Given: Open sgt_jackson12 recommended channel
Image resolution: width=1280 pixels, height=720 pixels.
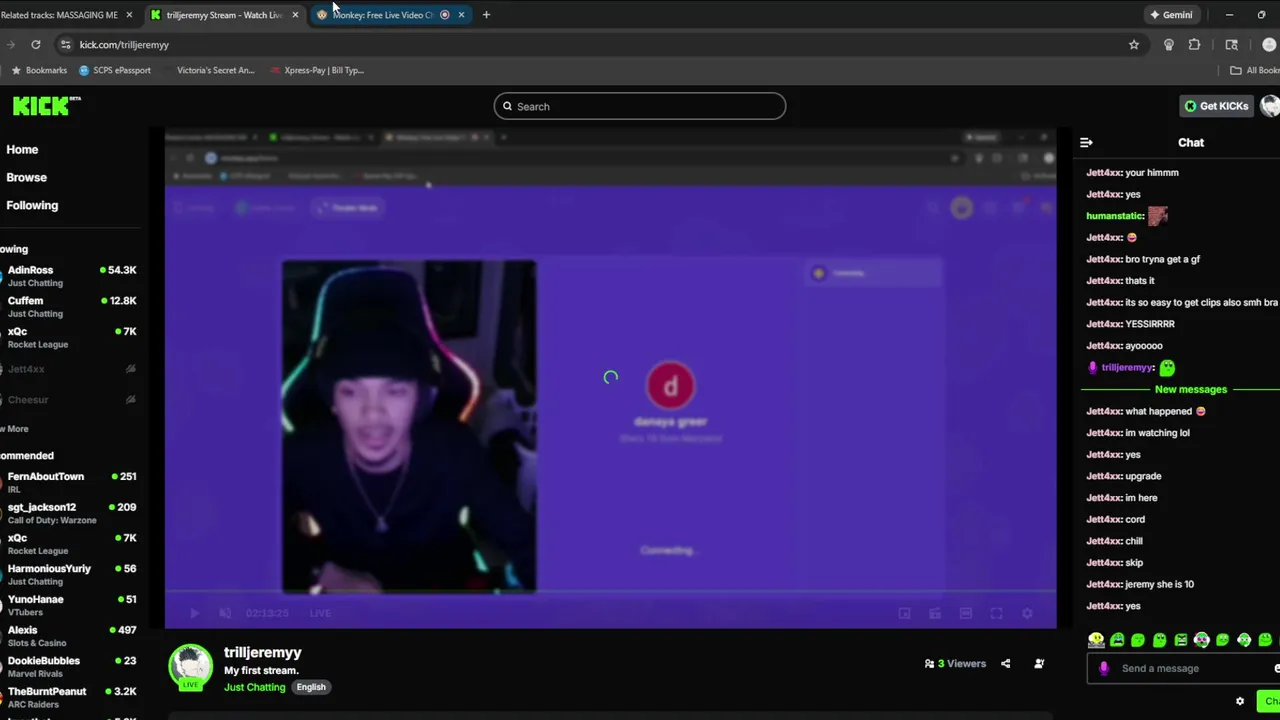Looking at the screenshot, I should tap(70, 513).
